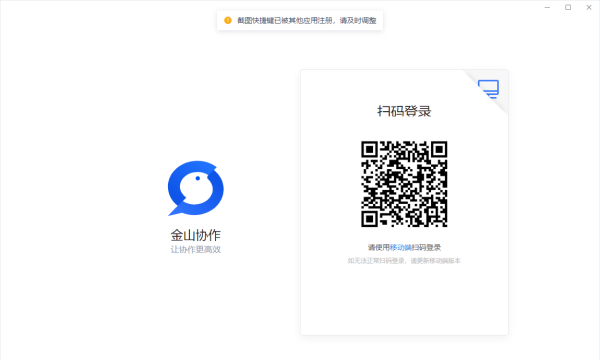Screen dimensions: 600x360
Task: Click the 金山协作 bird logo
Action: (196, 188)
